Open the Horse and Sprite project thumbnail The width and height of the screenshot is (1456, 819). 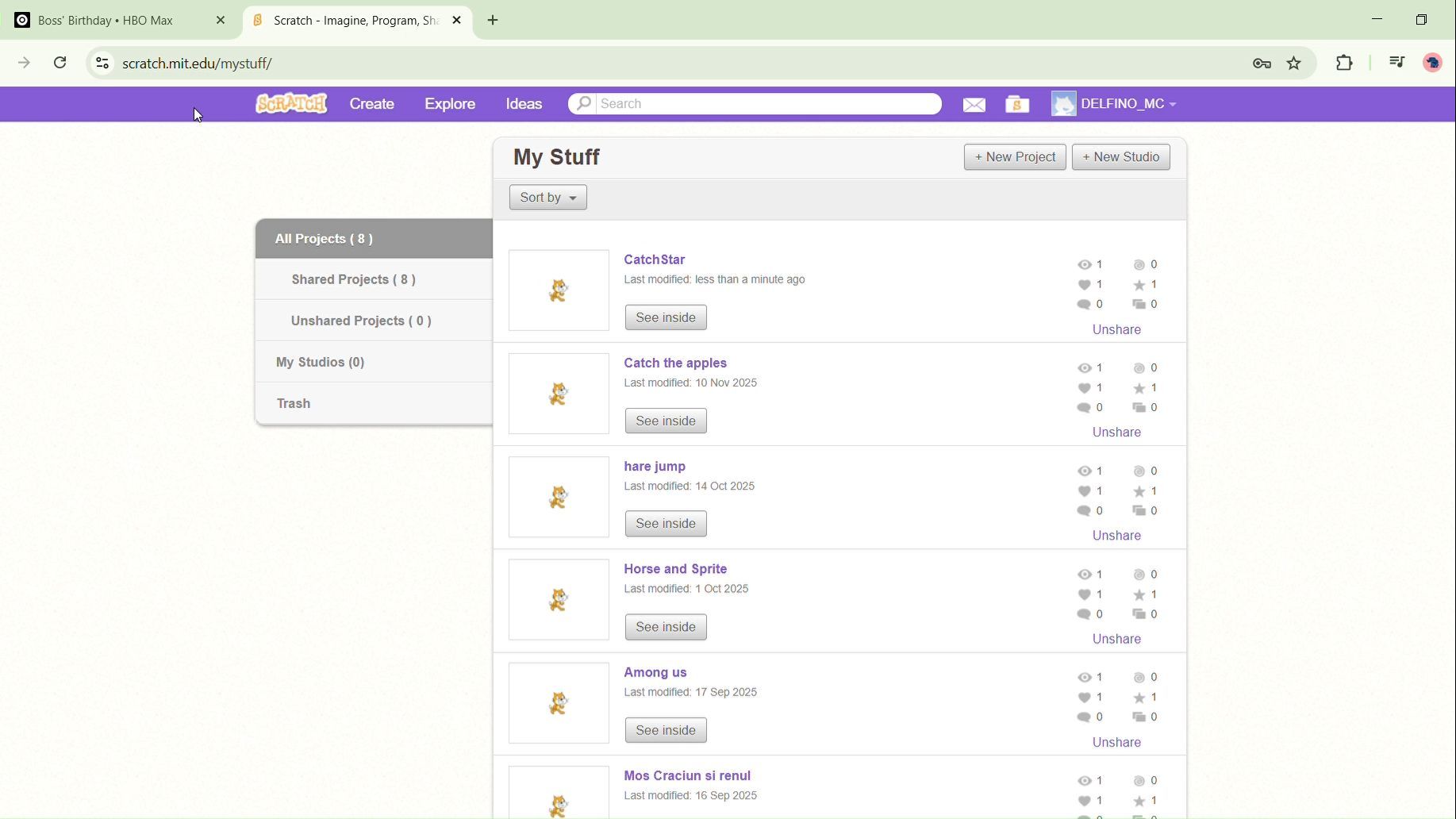(559, 600)
